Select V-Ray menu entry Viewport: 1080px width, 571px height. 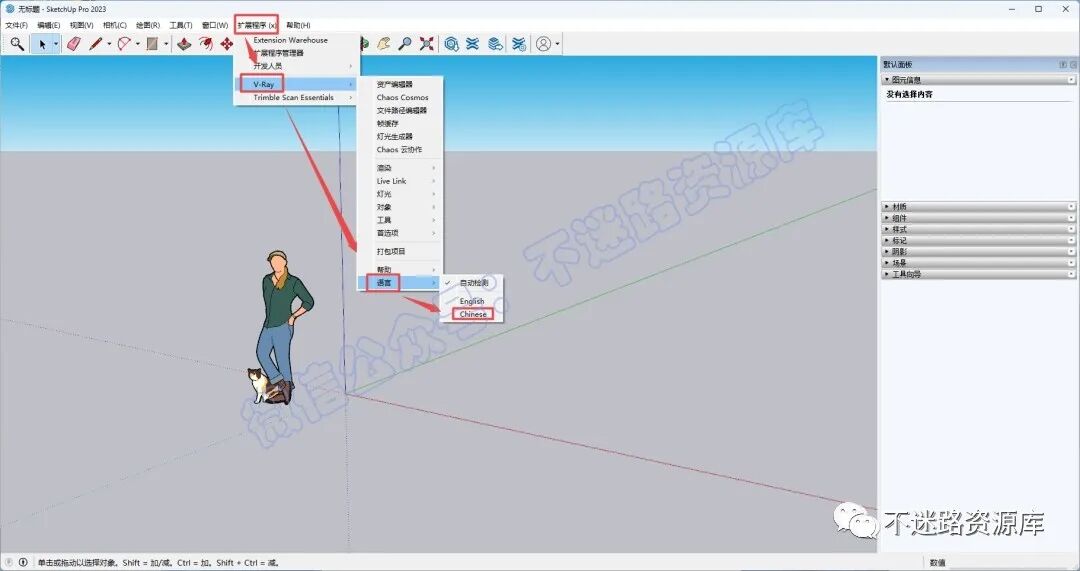pos(297,84)
